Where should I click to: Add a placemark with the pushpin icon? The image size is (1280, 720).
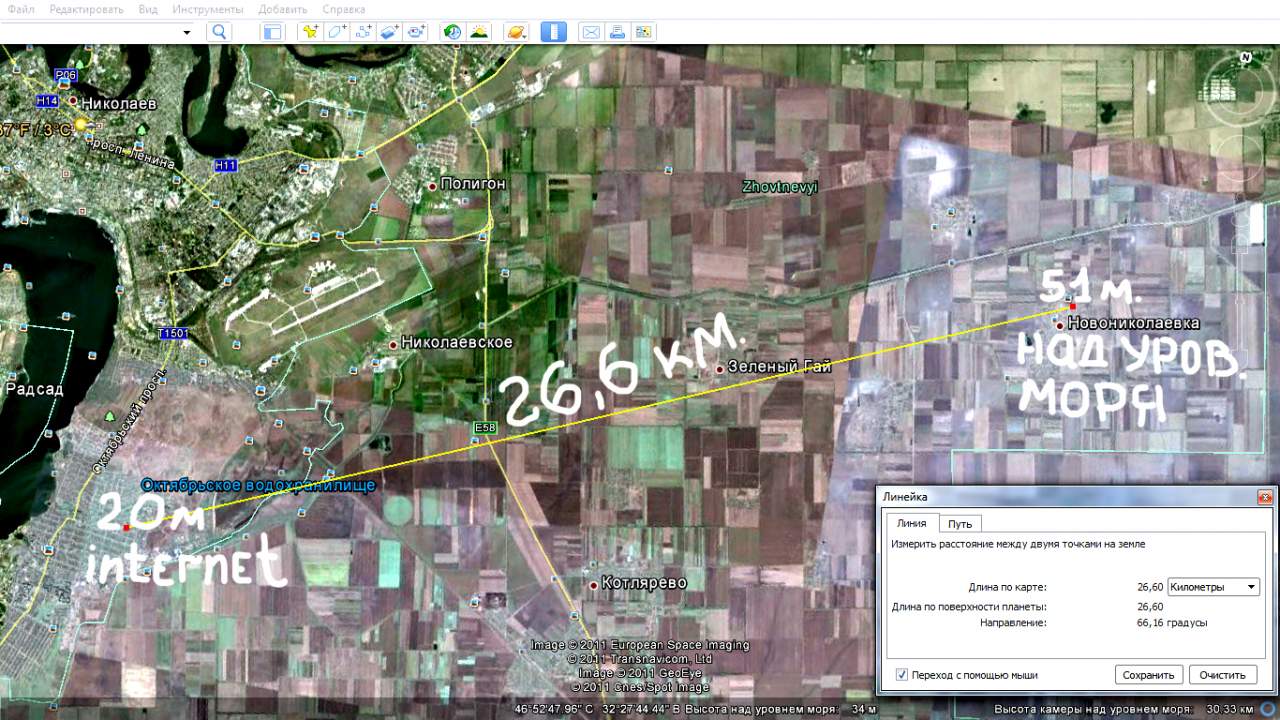pyautogui.click(x=310, y=32)
